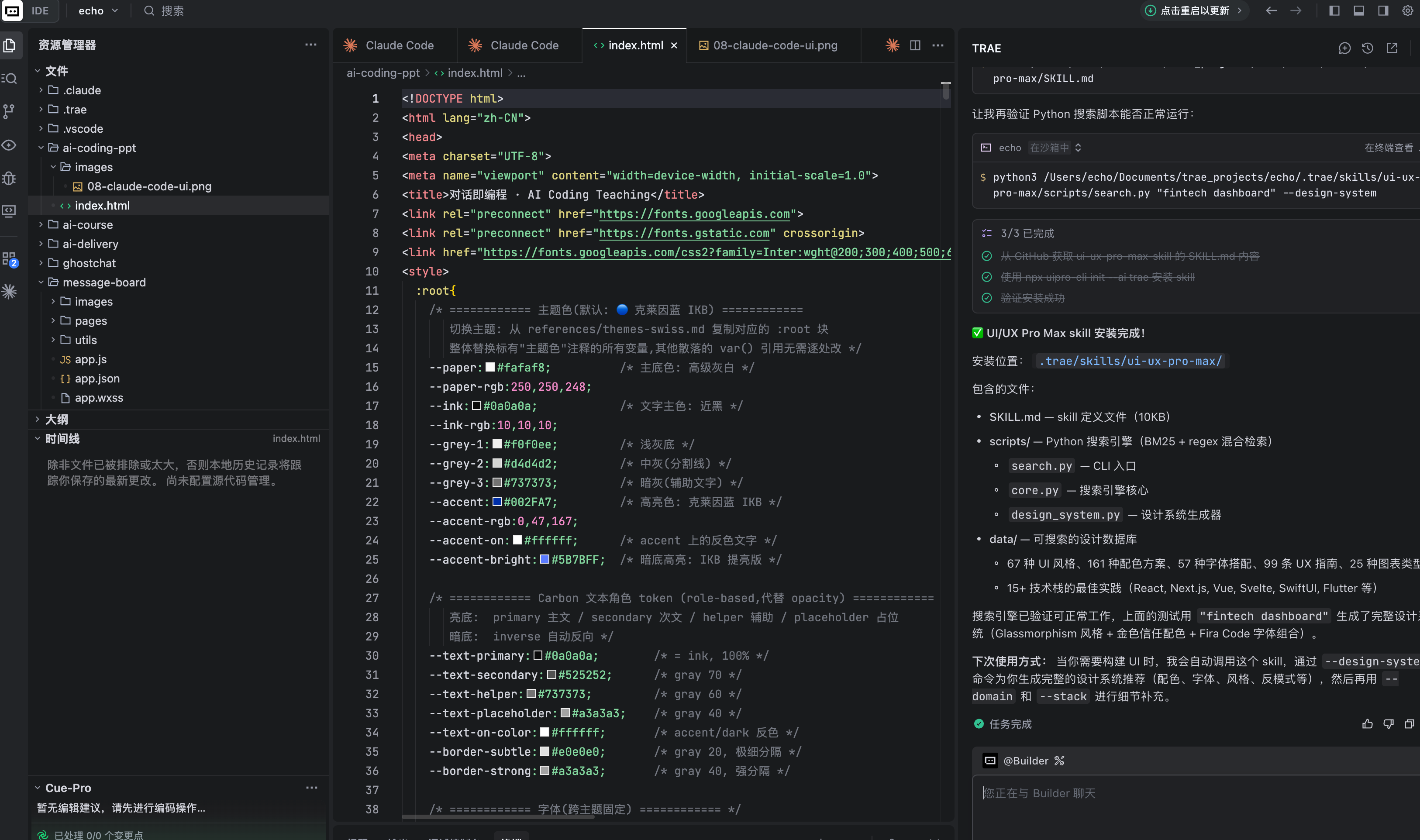Viewport: 1420px width, 840px height.
Task: Open the .trae/skills/ui-ux-pro-max/ path link
Action: click(1130, 361)
